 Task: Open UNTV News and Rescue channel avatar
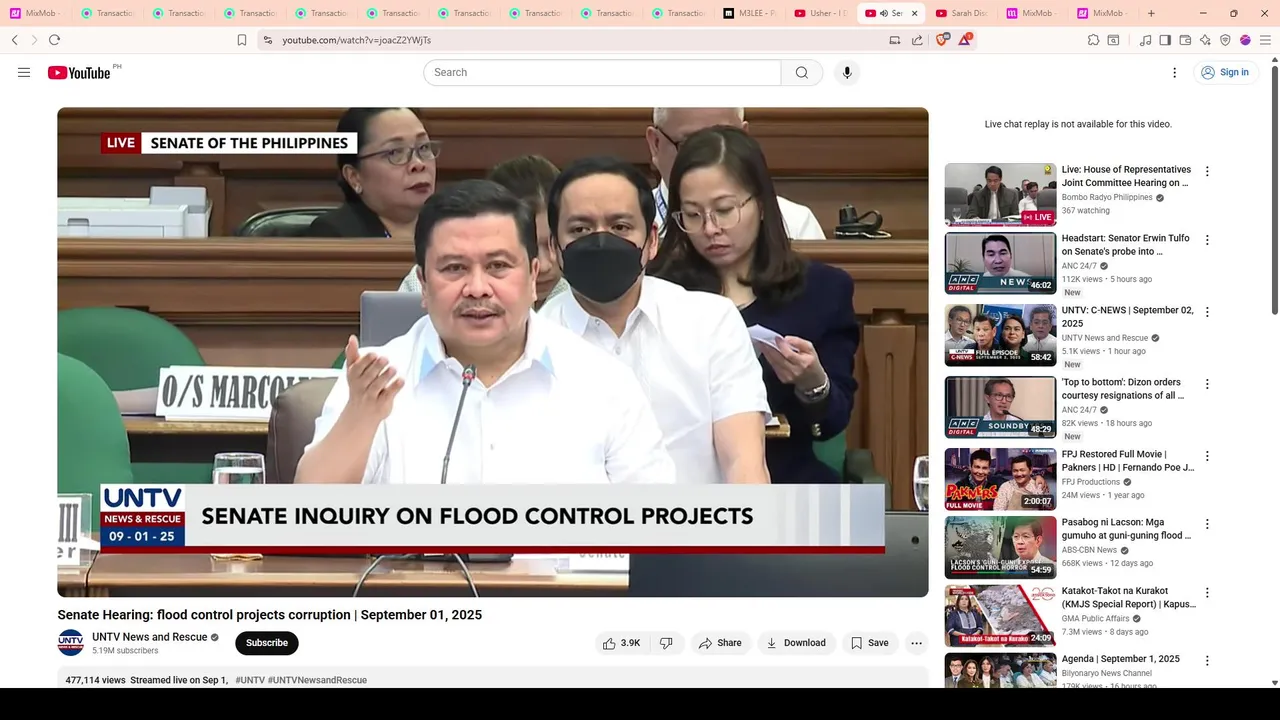(71, 643)
